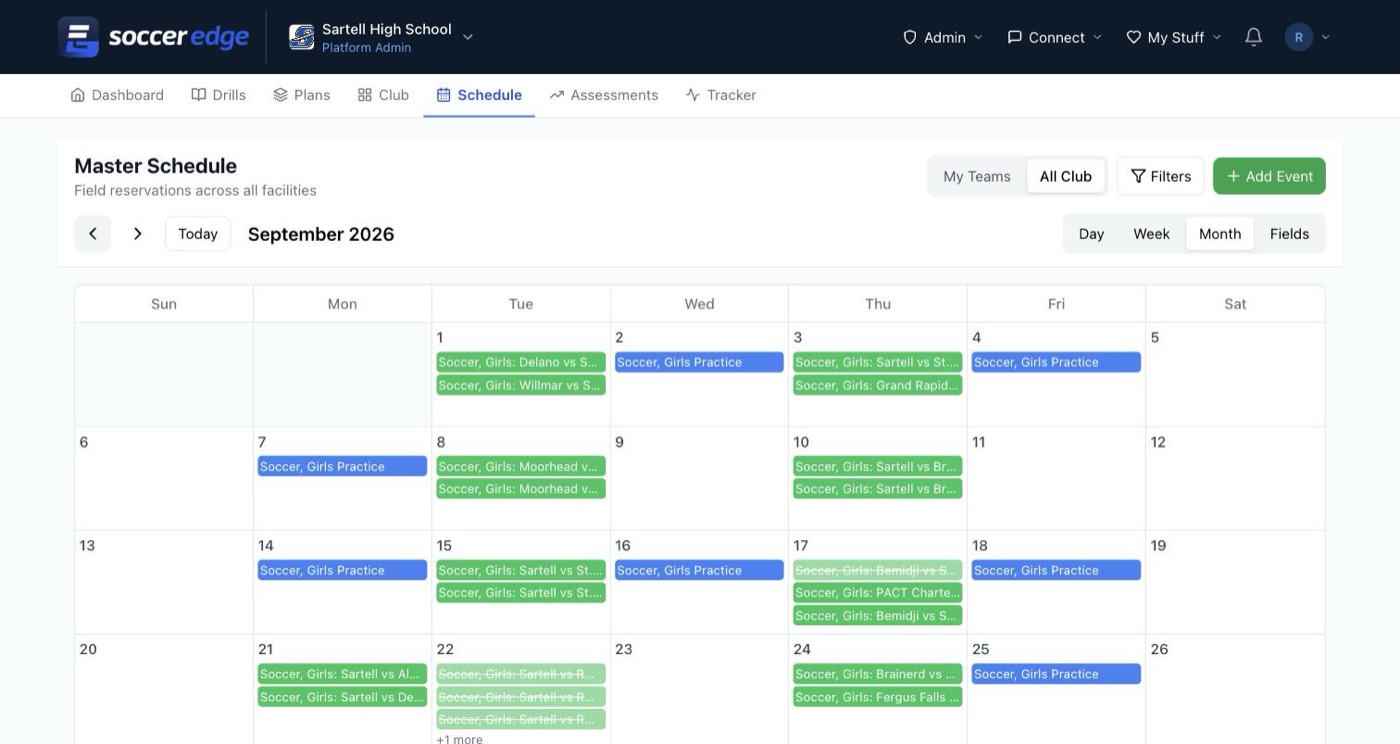The height and width of the screenshot is (744, 1400).
Task: Go to next month arrow
Action: (138, 234)
